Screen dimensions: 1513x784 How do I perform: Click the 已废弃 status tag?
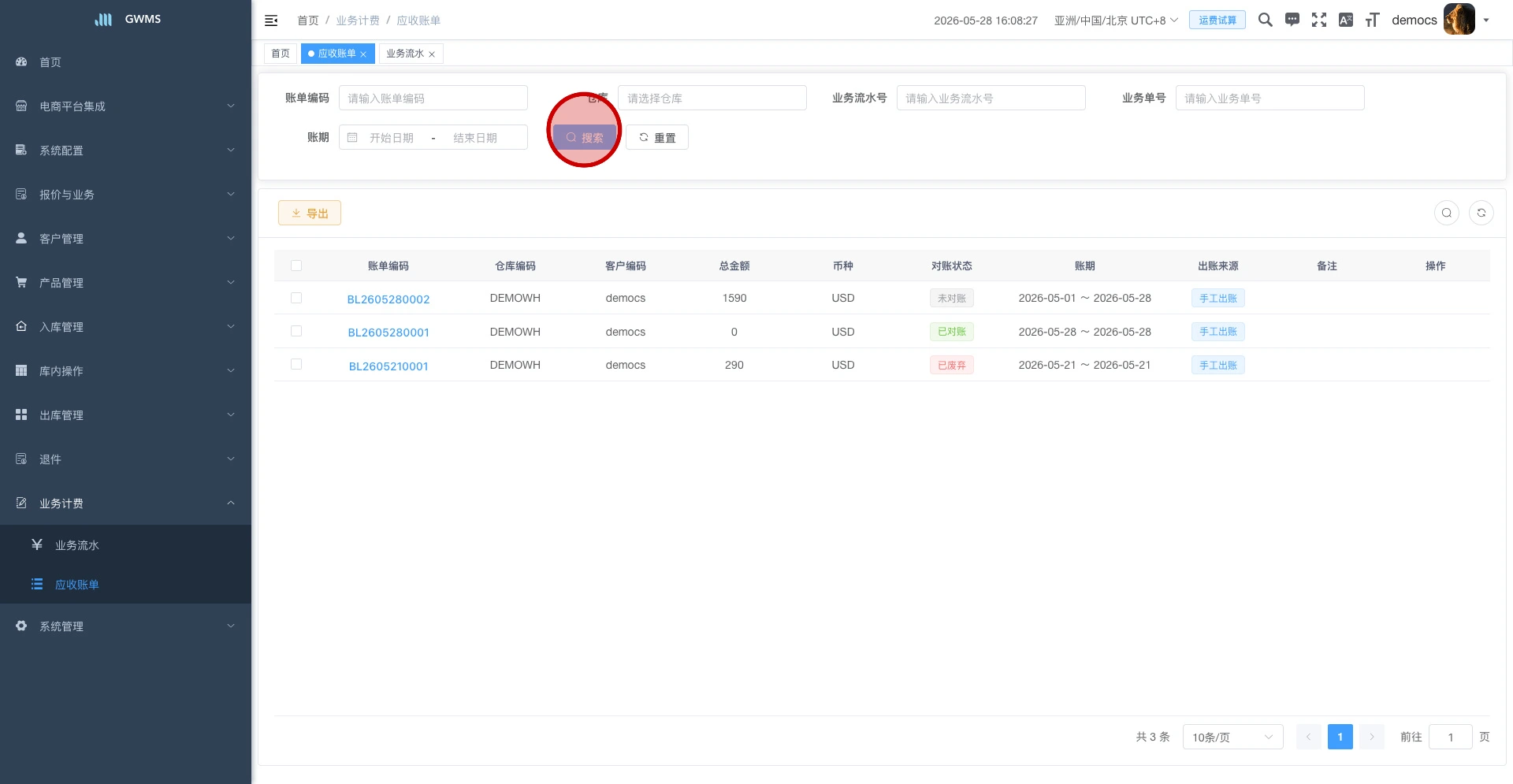952,366
